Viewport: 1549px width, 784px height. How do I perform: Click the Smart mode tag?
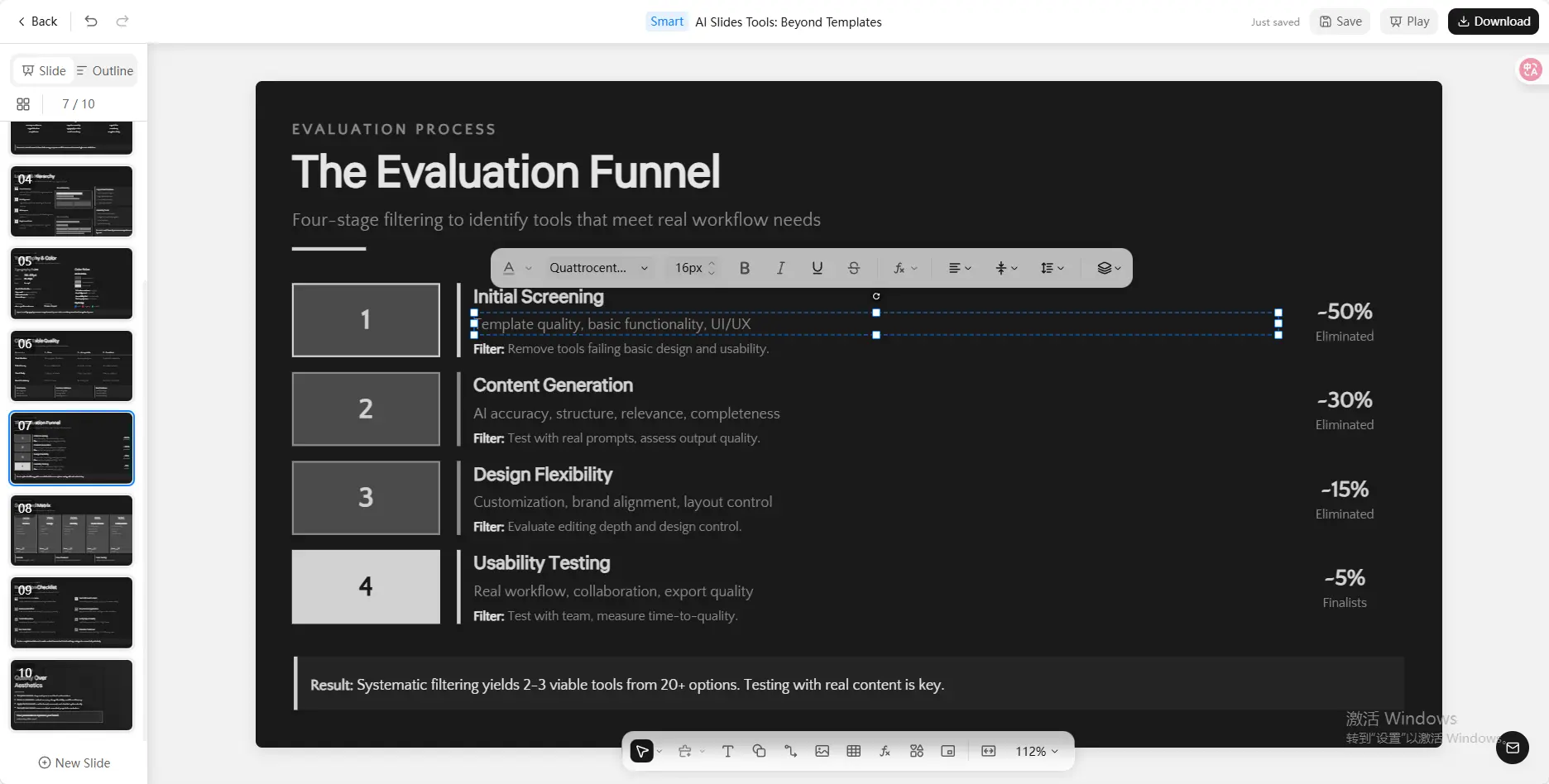point(667,22)
